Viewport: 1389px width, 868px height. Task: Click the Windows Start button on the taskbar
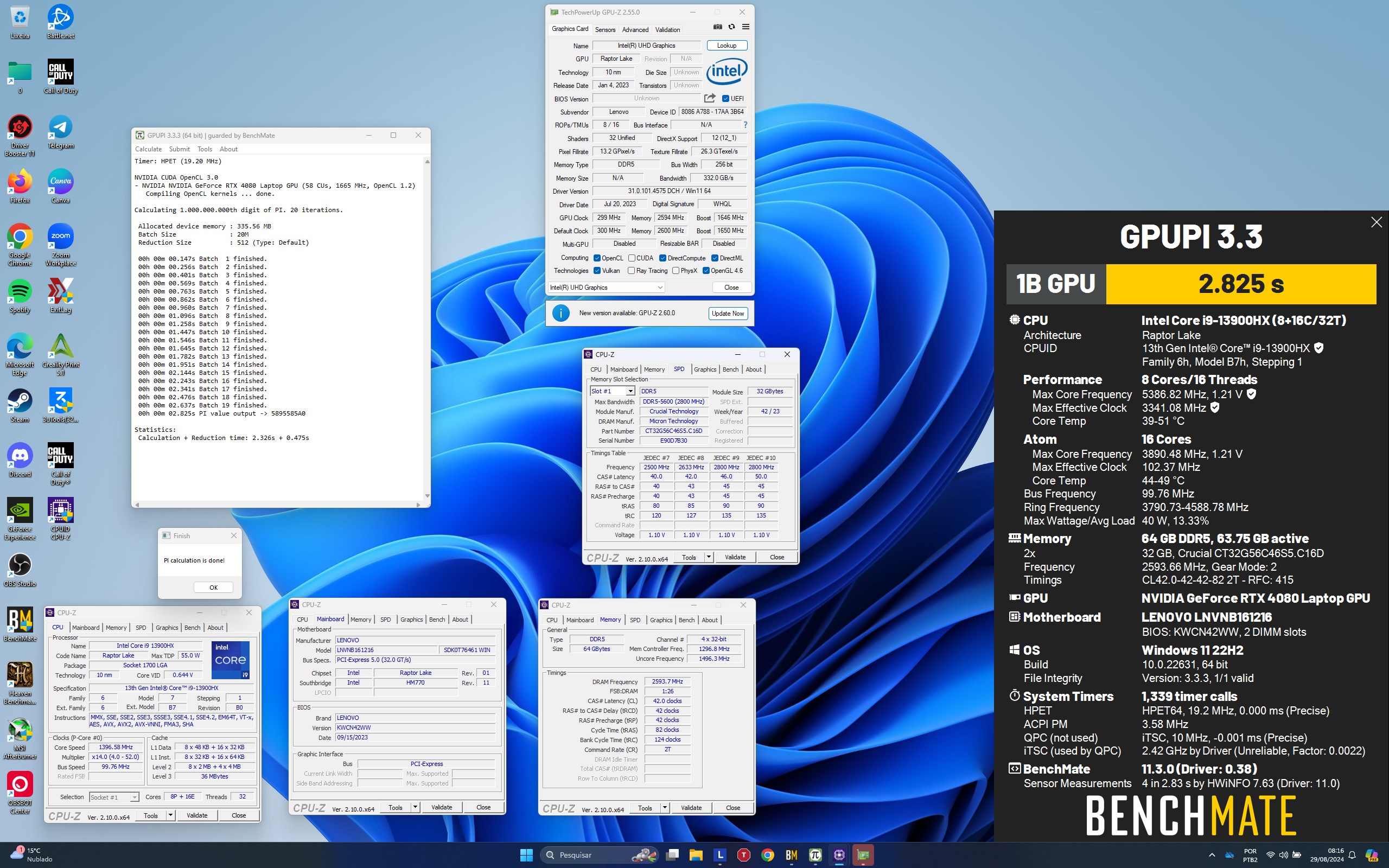[526, 855]
